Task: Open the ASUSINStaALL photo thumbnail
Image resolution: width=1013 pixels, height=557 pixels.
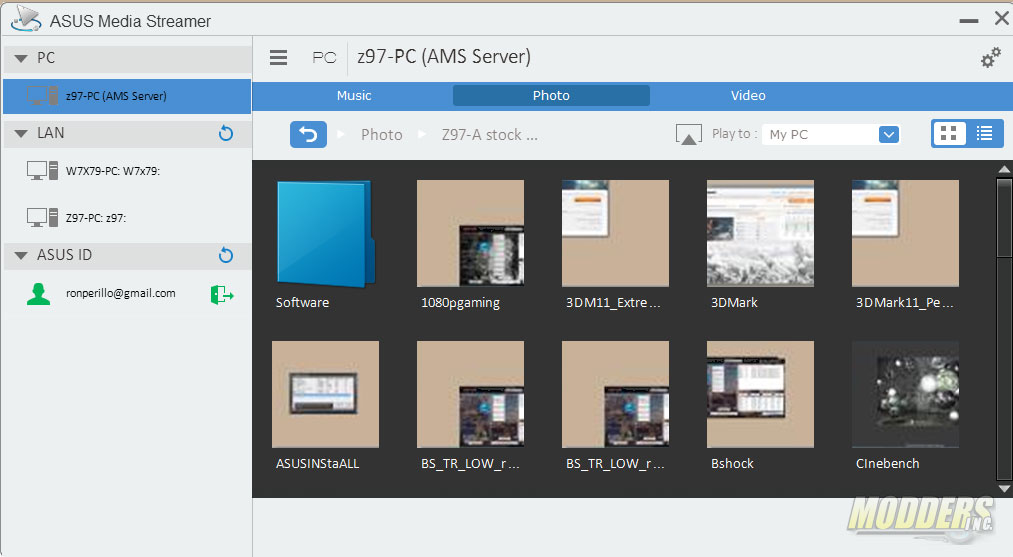Action: click(325, 394)
